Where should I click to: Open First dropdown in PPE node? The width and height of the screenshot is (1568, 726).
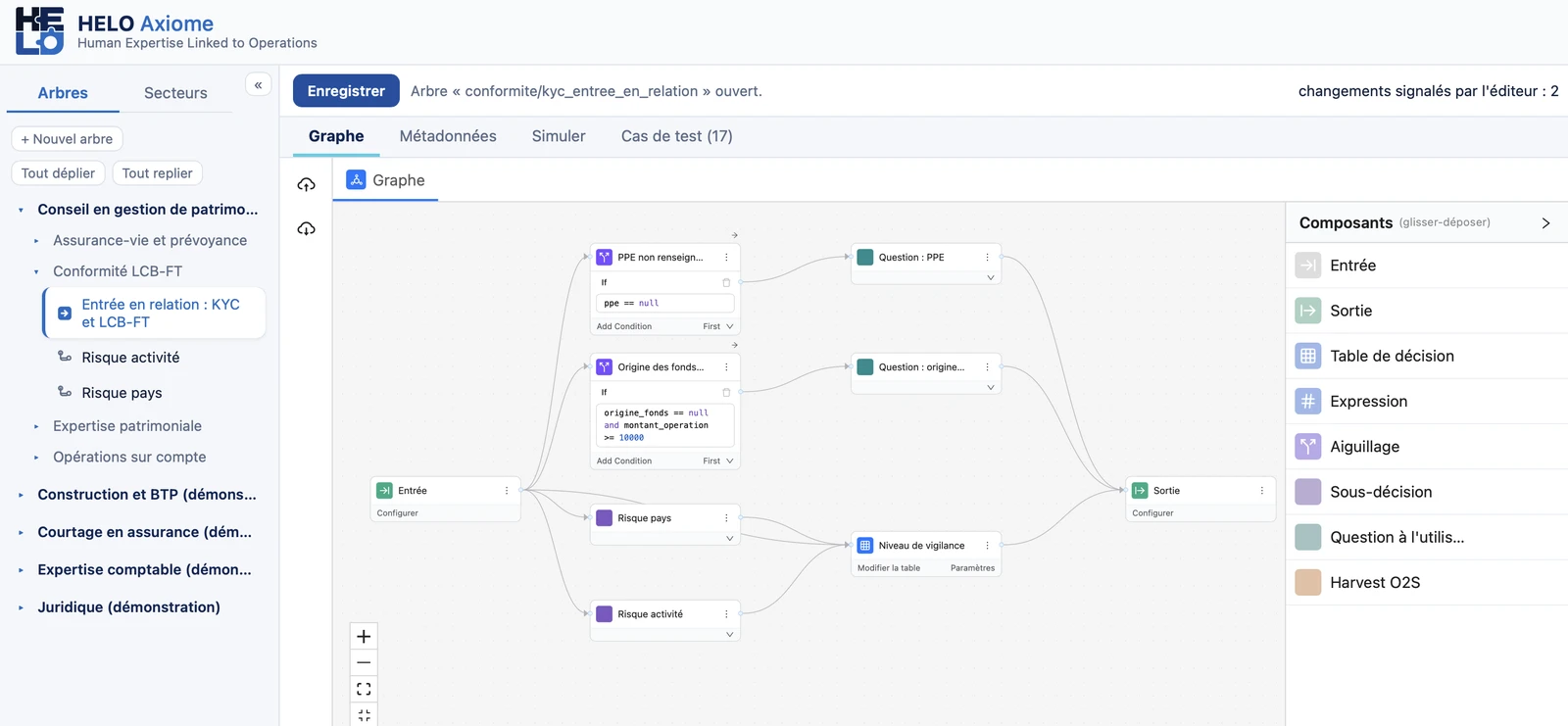point(718,326)
